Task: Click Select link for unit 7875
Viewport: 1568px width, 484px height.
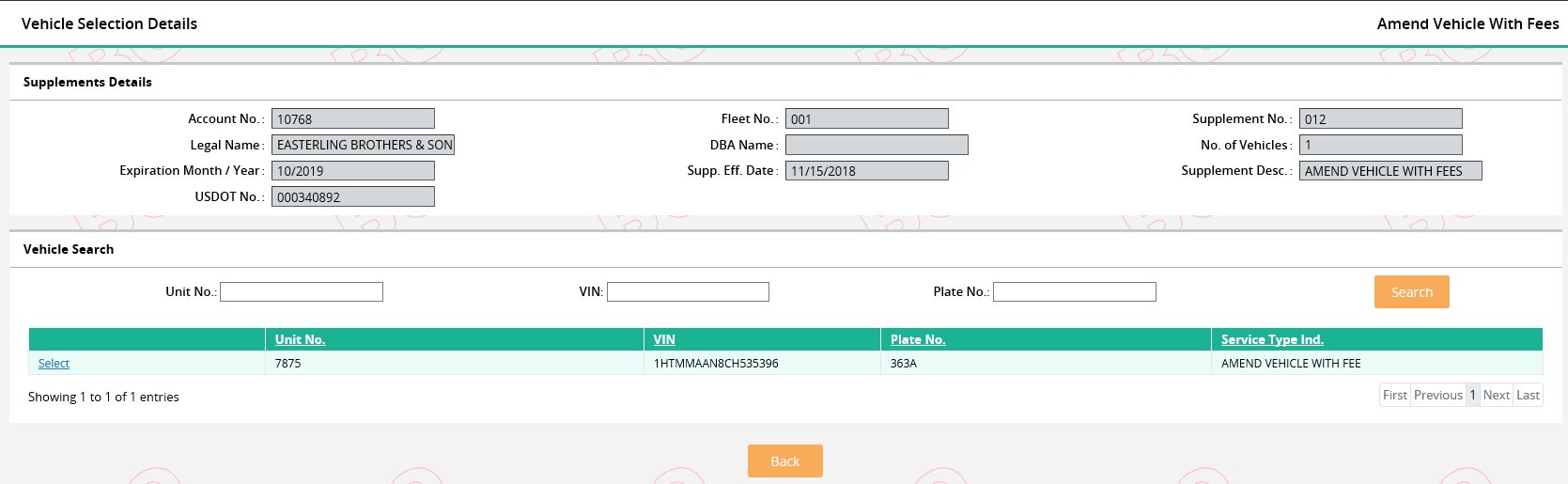Action: pyautogui.click(x=54, y=363)
